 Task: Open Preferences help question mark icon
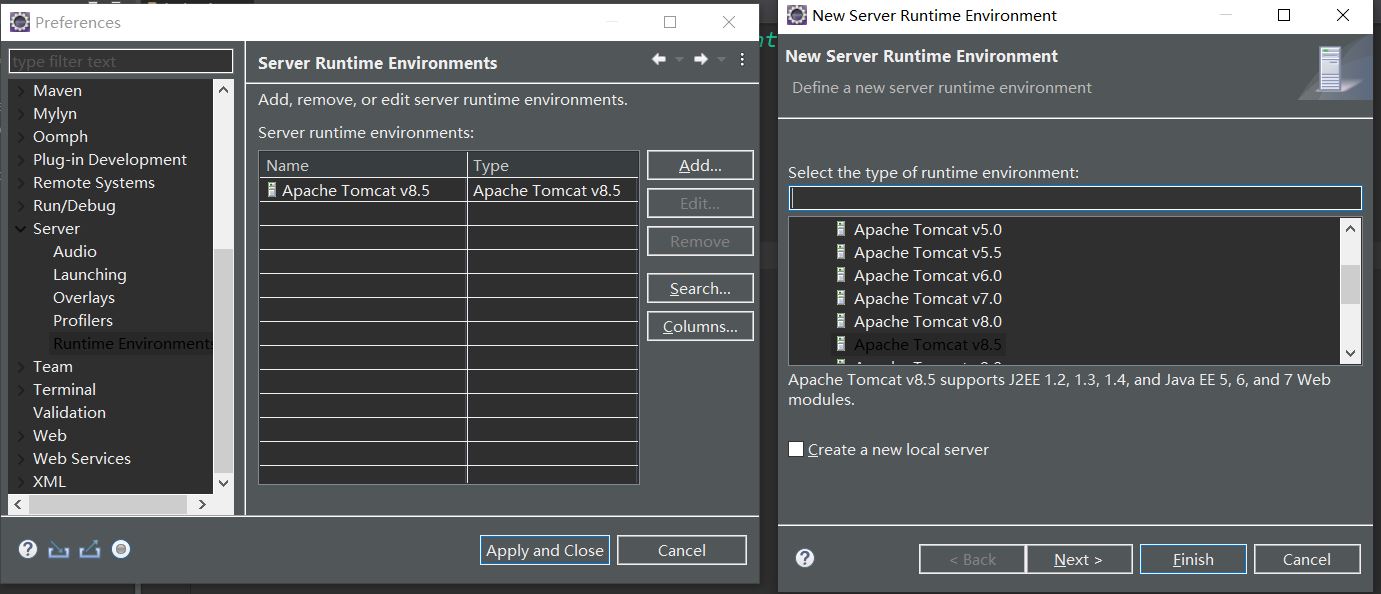[28, 549]
